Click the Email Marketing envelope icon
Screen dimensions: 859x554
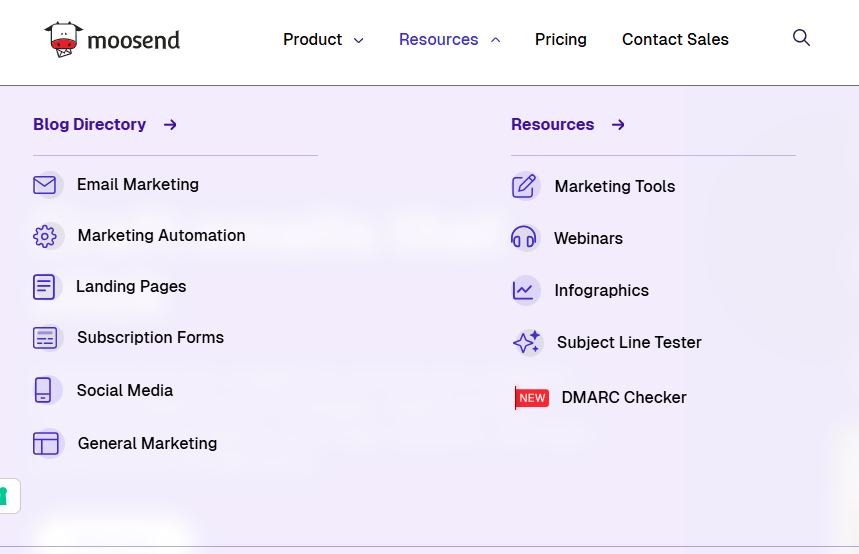point(45,185)
